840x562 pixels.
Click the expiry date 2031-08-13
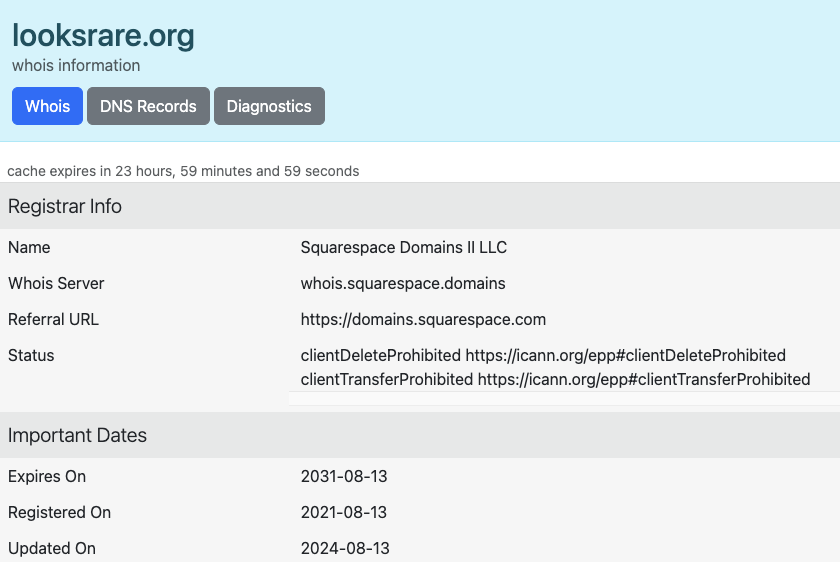click(344, 476)
